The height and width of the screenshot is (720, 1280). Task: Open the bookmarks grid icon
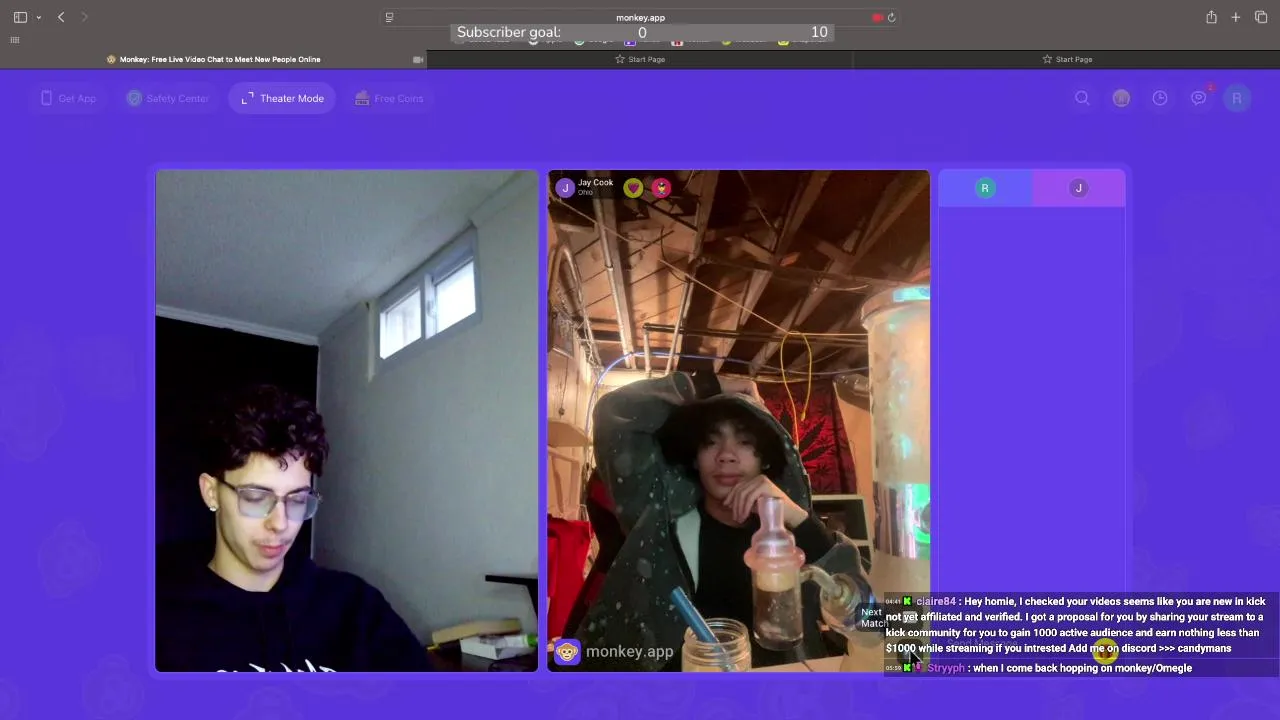coord(15,40)
